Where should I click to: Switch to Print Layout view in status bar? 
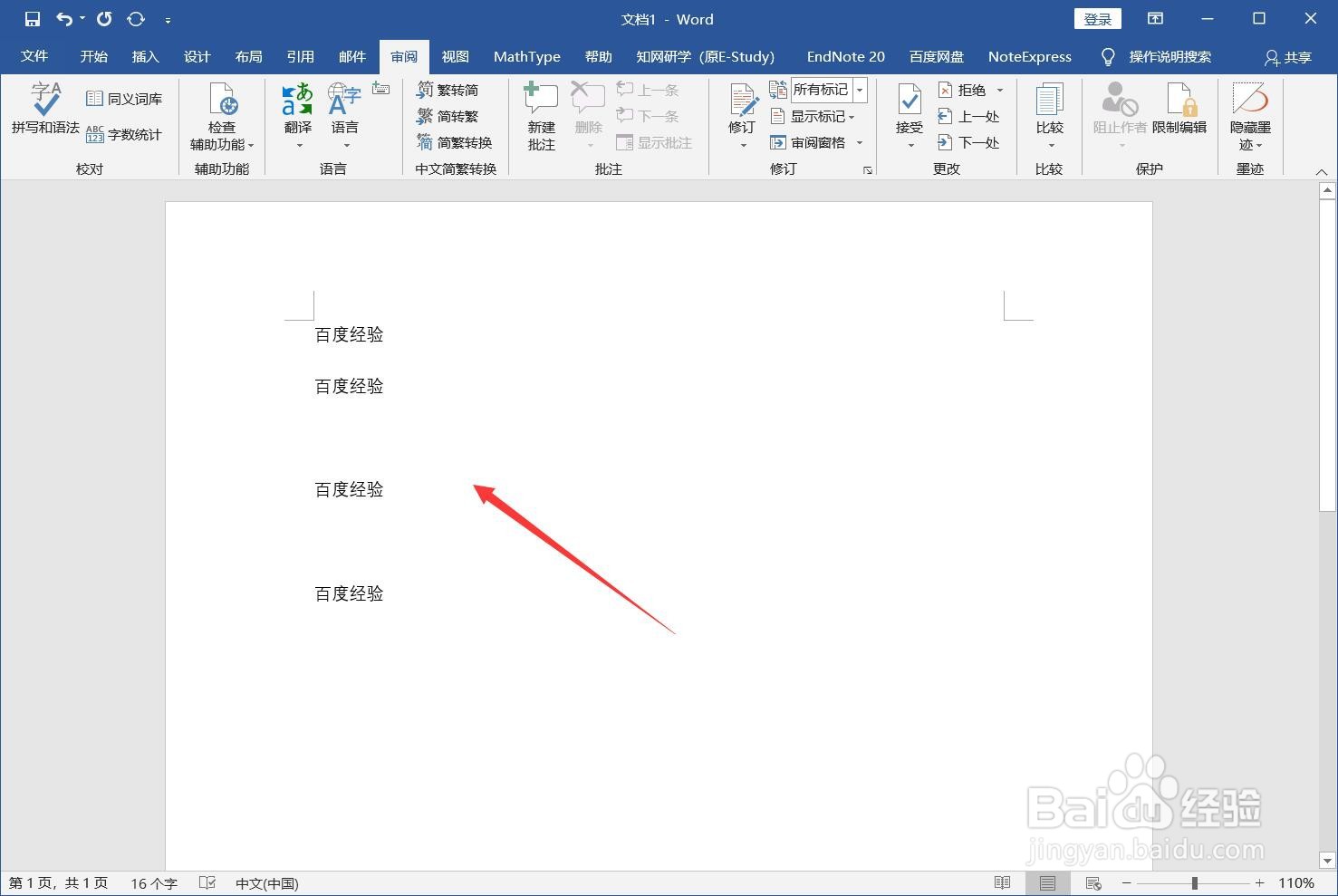(x=1047, y=883)
